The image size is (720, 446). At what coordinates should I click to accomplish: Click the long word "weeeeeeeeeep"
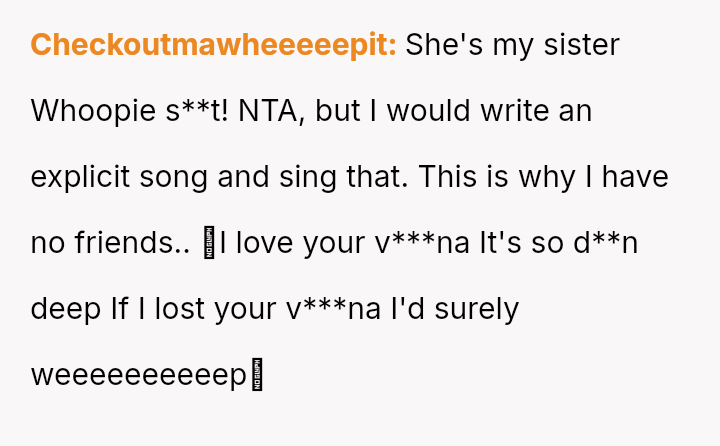[139, 375]
